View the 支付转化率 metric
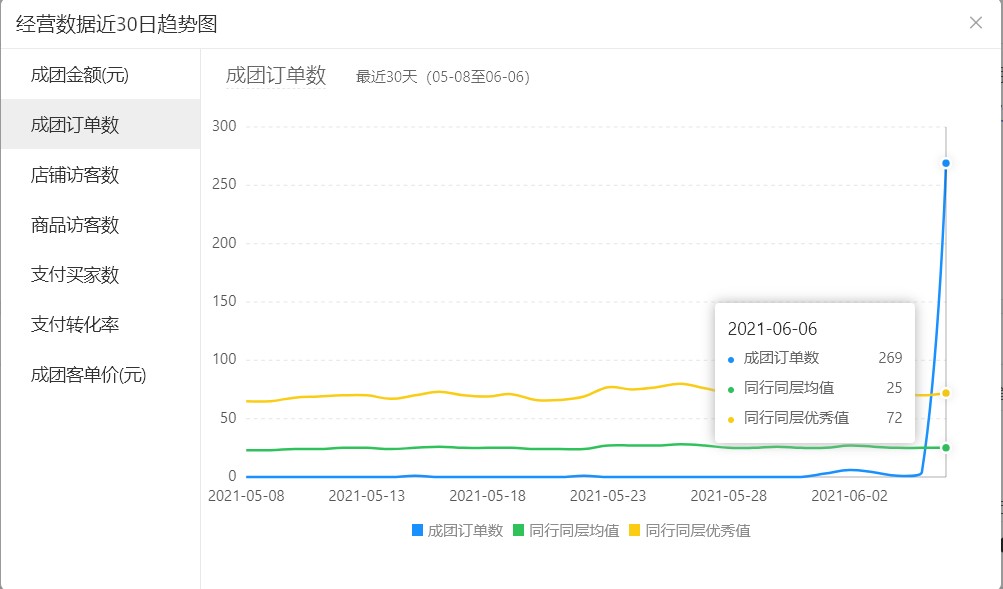 point(75,325)
